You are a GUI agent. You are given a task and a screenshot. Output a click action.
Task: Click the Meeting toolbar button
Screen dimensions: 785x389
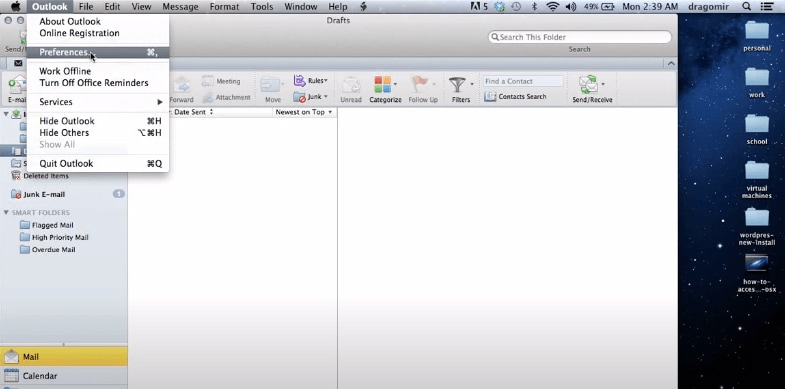221,81
